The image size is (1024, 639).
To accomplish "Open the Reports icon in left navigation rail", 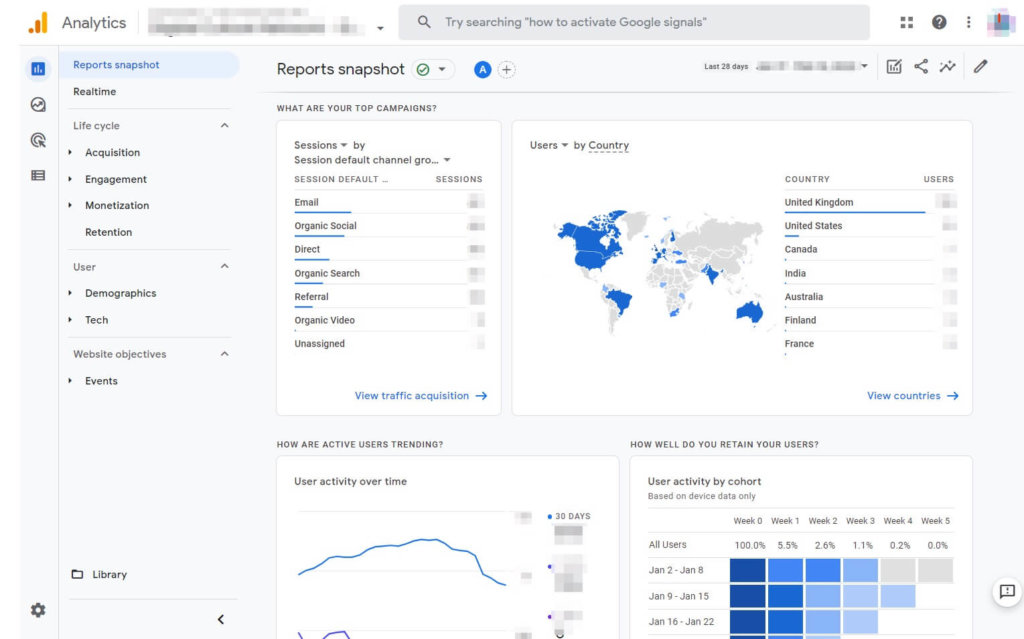I will [38, 68].
